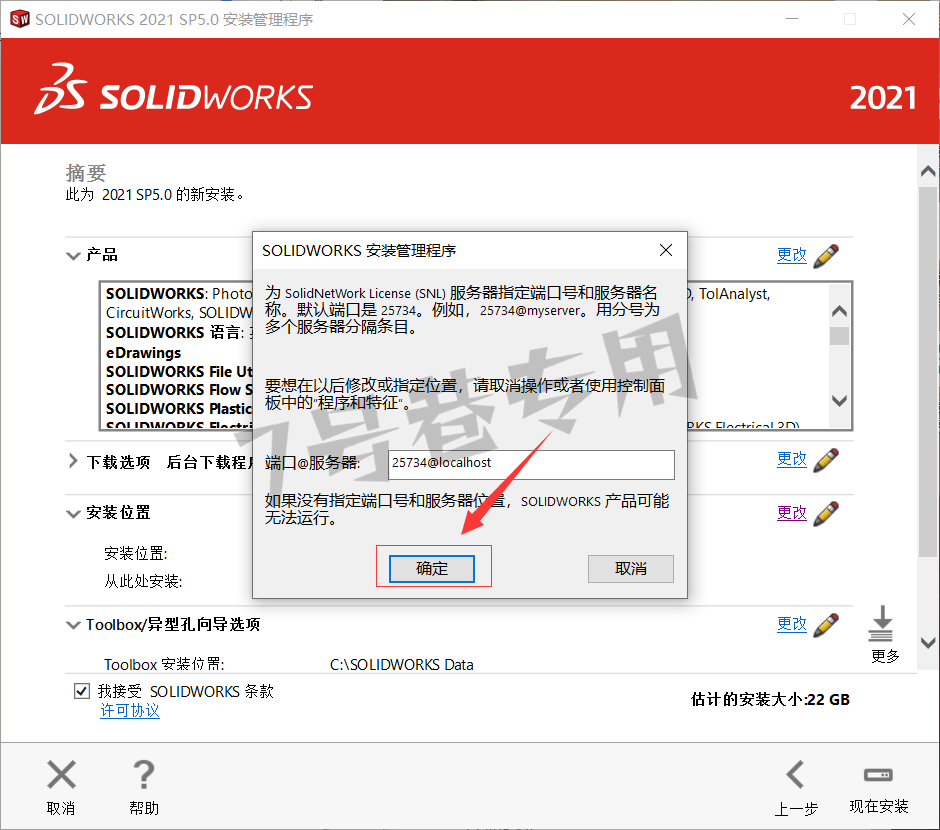
Task: Click the 更改 link for 产品
Action: (x=791, y=255)
